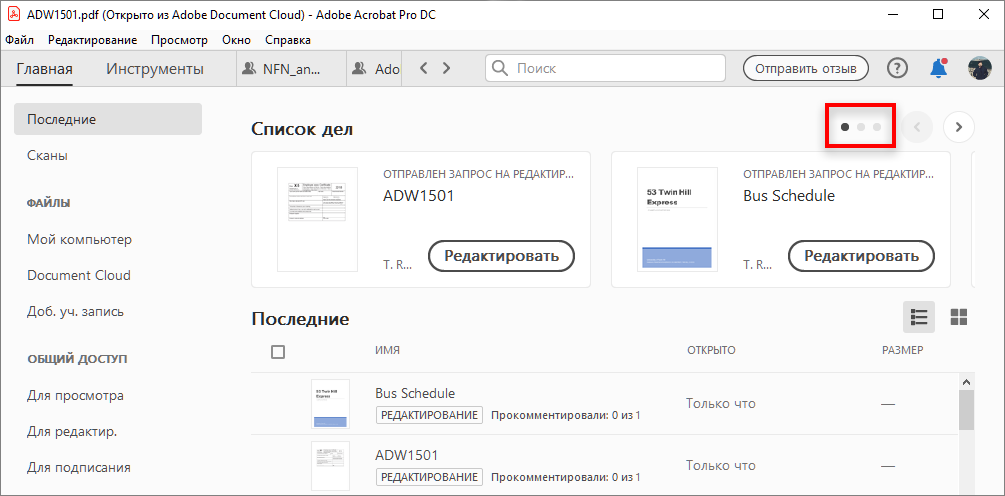Click the Отправить отзыв button
This screenshot has width=1005, height=496.
click(805, 69)
